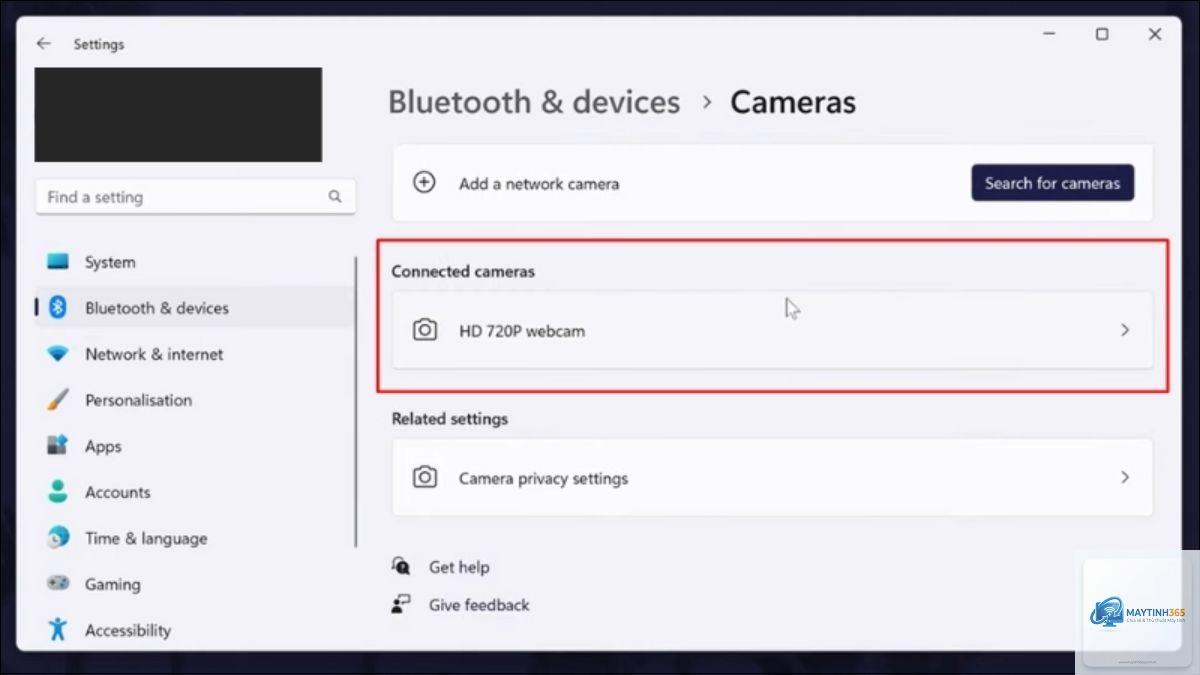
Task: Open Accounts settings category
Action: pos(194,492)
